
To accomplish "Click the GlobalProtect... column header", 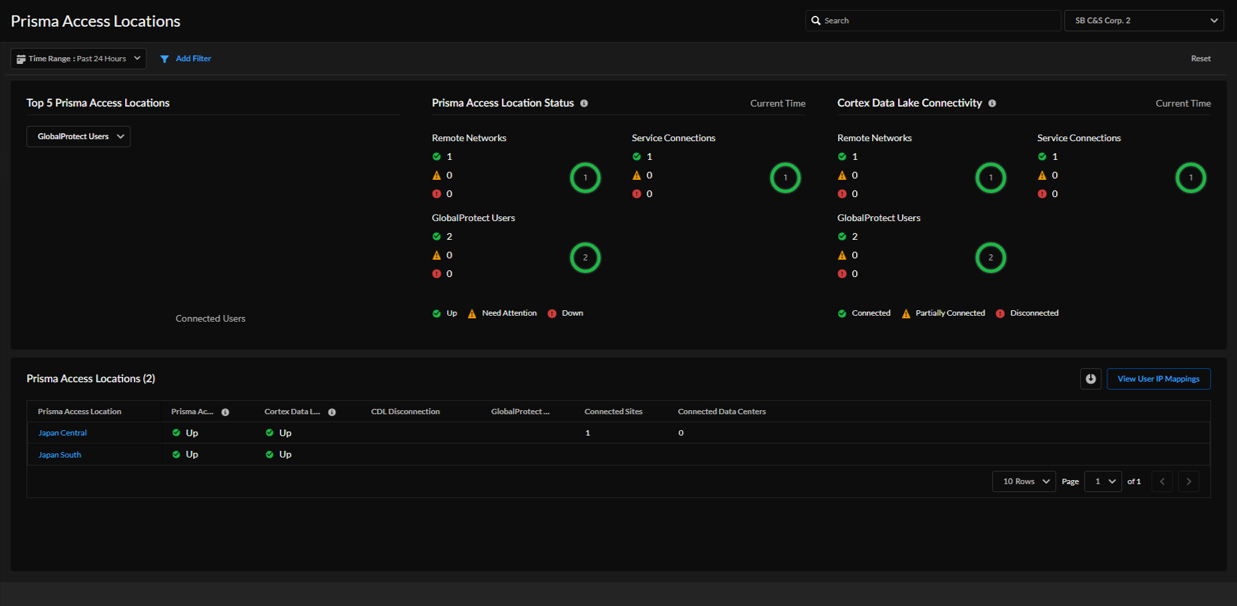I will pyautogui.click(x=521, y=412).
